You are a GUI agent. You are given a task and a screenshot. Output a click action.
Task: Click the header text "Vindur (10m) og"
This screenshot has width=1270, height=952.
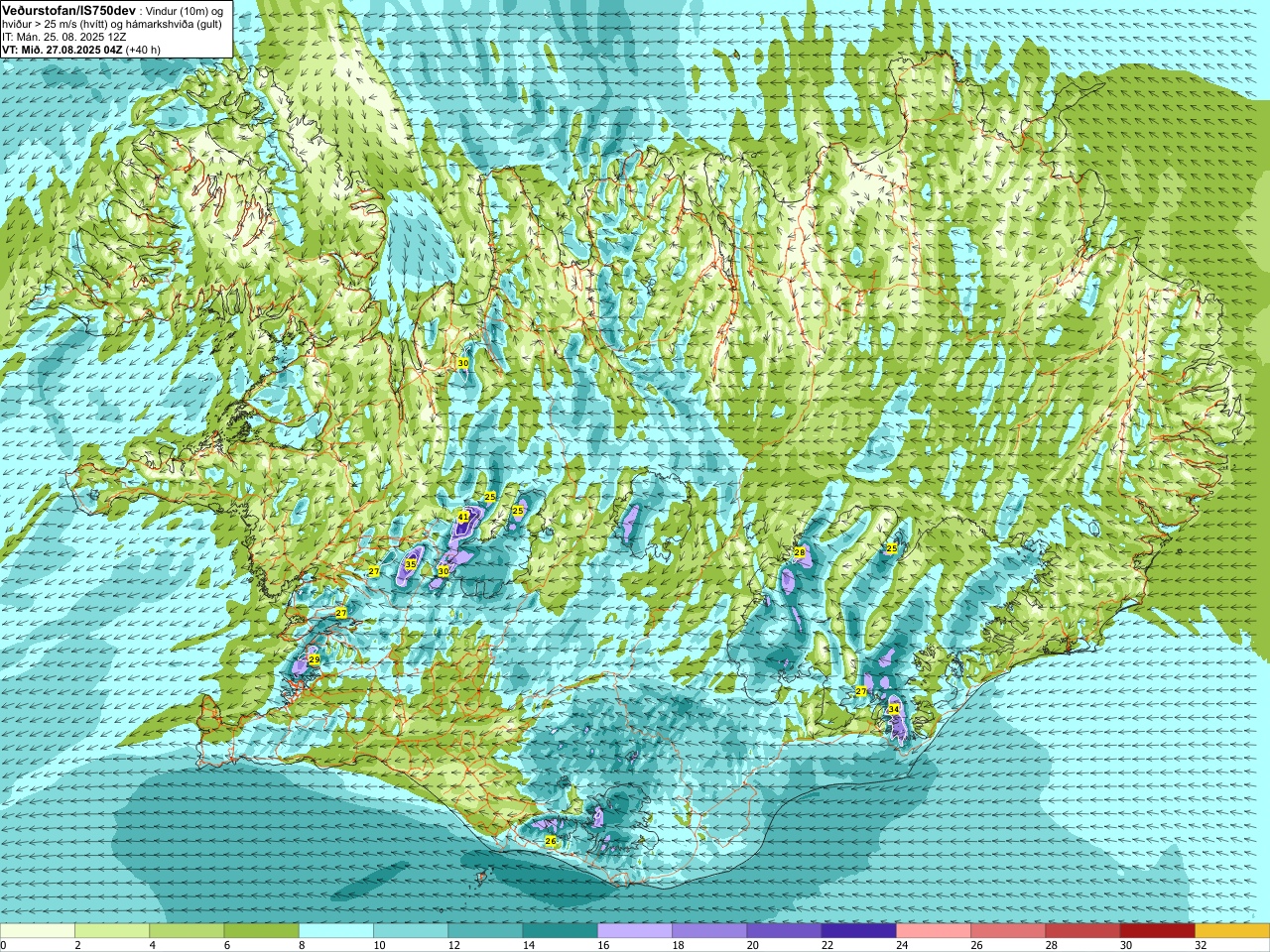tap(185, 10)
